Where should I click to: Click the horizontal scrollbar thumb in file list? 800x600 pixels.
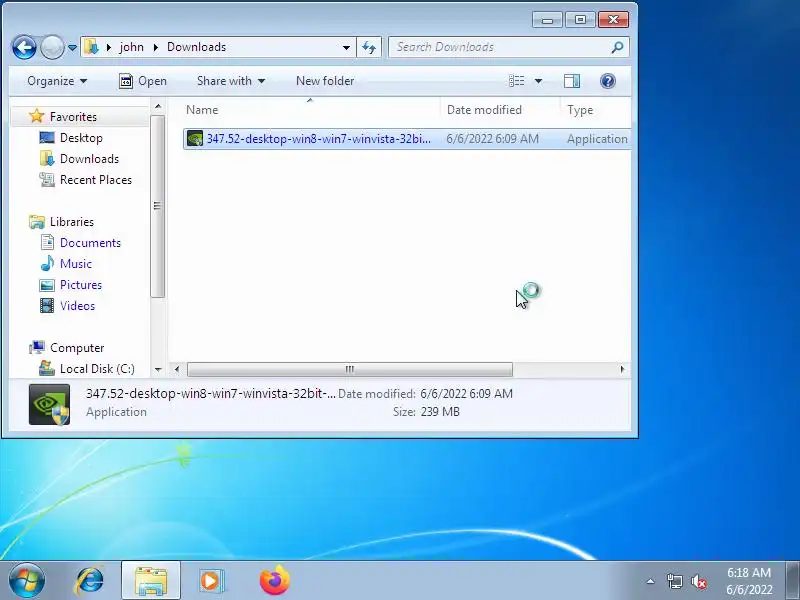349,369
